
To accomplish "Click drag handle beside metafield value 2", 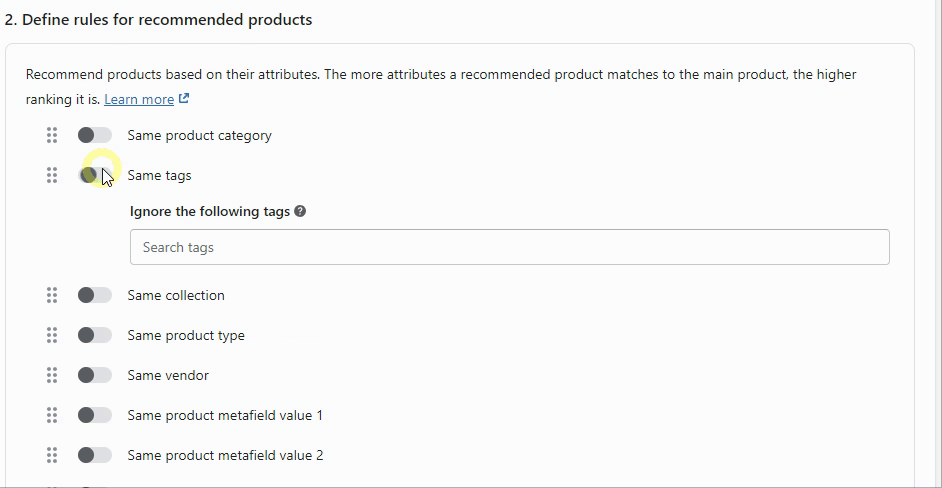I will [x=52, y=455].
